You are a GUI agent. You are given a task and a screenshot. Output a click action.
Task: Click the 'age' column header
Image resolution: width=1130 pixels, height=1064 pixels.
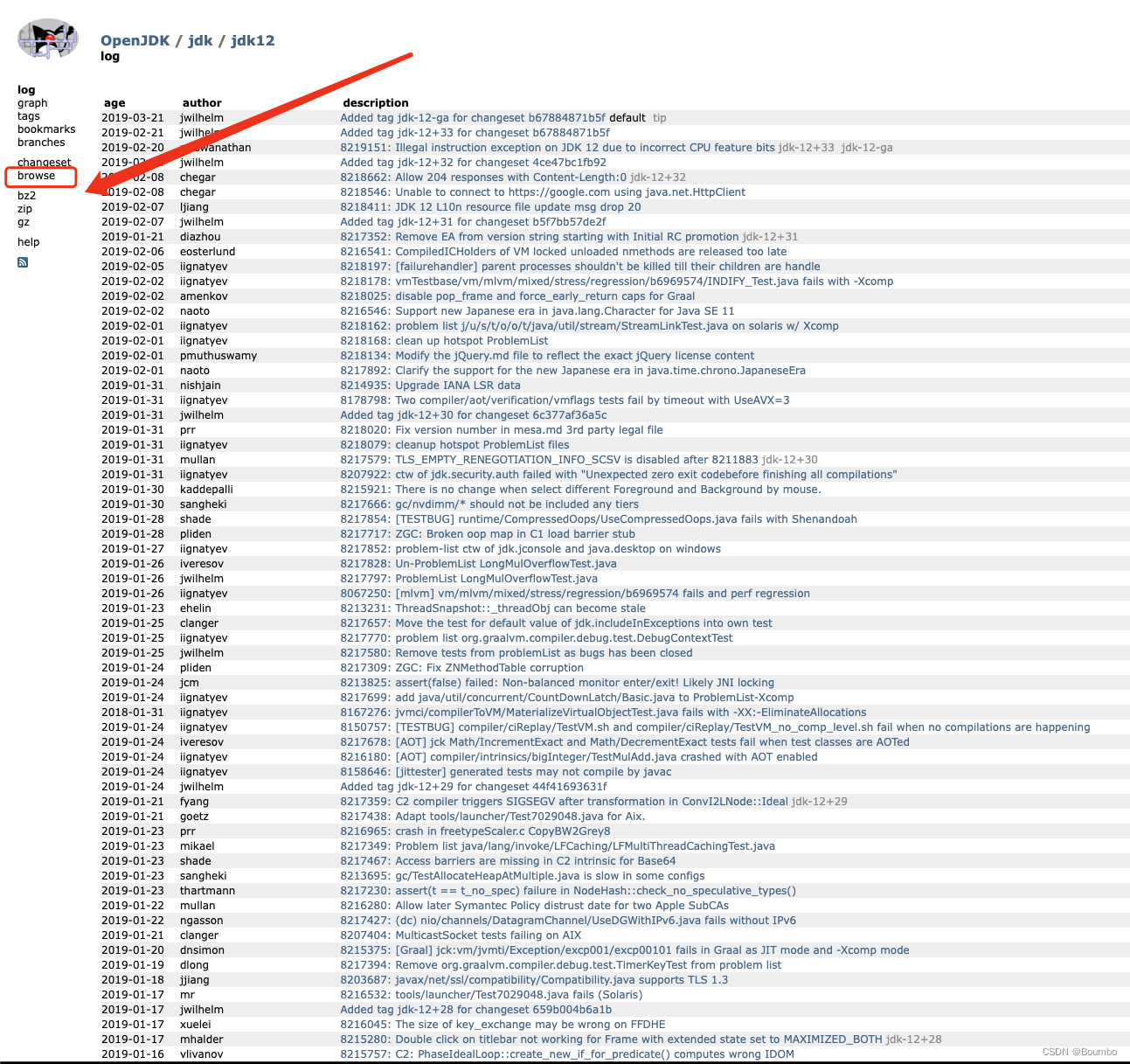(x=114, y=103)
